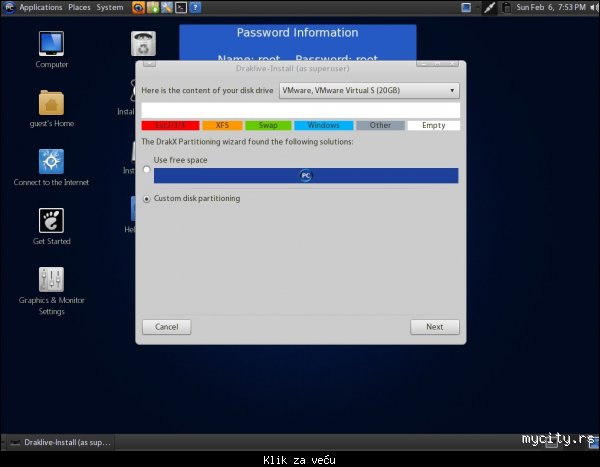
Task: Click the display tray icon in panel
Action: click(466, 7)
